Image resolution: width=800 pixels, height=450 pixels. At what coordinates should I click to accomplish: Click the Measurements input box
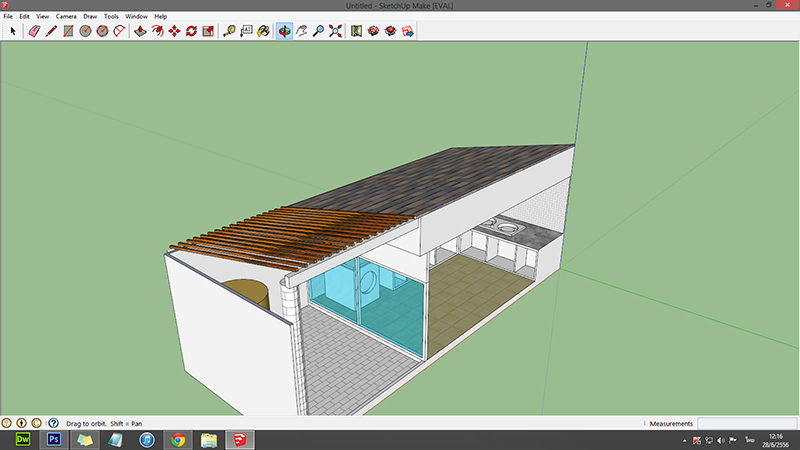pos(746,424)
